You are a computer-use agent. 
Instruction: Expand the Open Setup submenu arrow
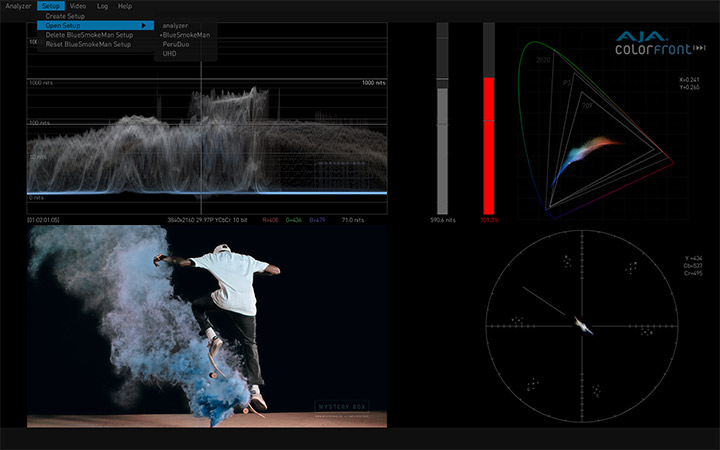point(143,25)
